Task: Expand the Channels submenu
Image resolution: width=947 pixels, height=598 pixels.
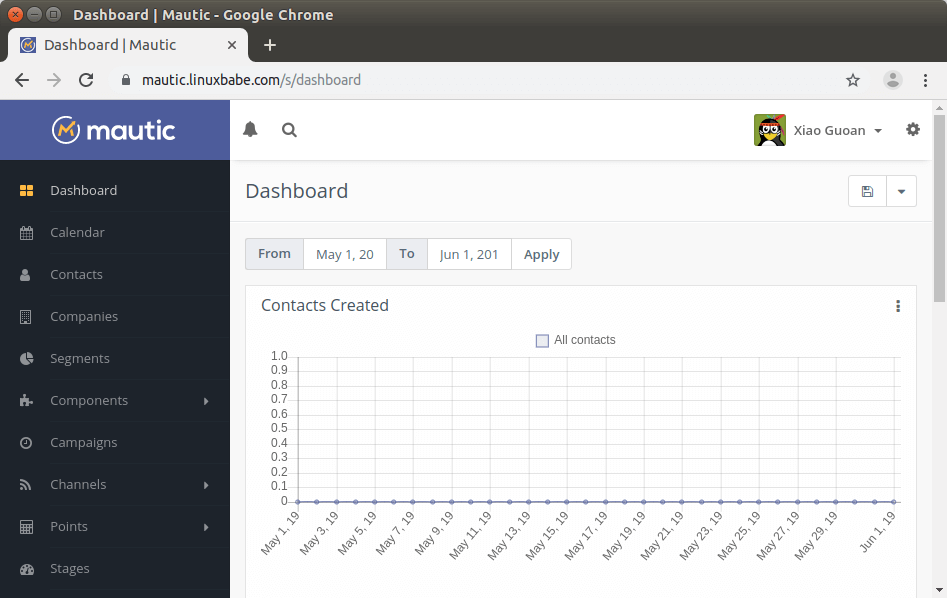Action: click(206, 485)
